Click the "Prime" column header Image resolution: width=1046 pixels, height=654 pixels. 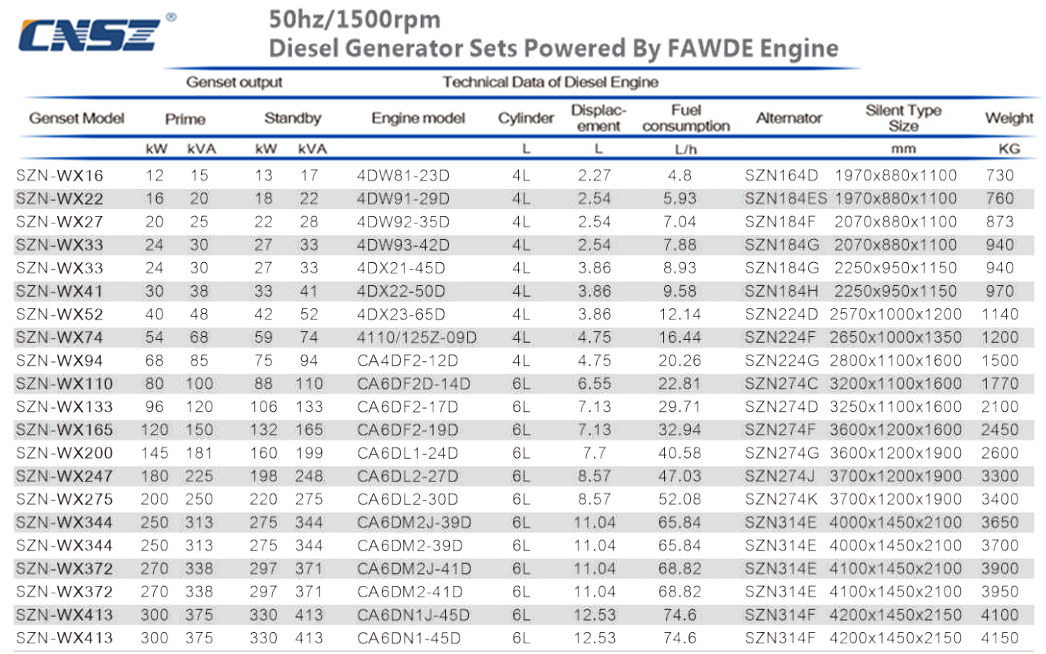click(185, 119)
